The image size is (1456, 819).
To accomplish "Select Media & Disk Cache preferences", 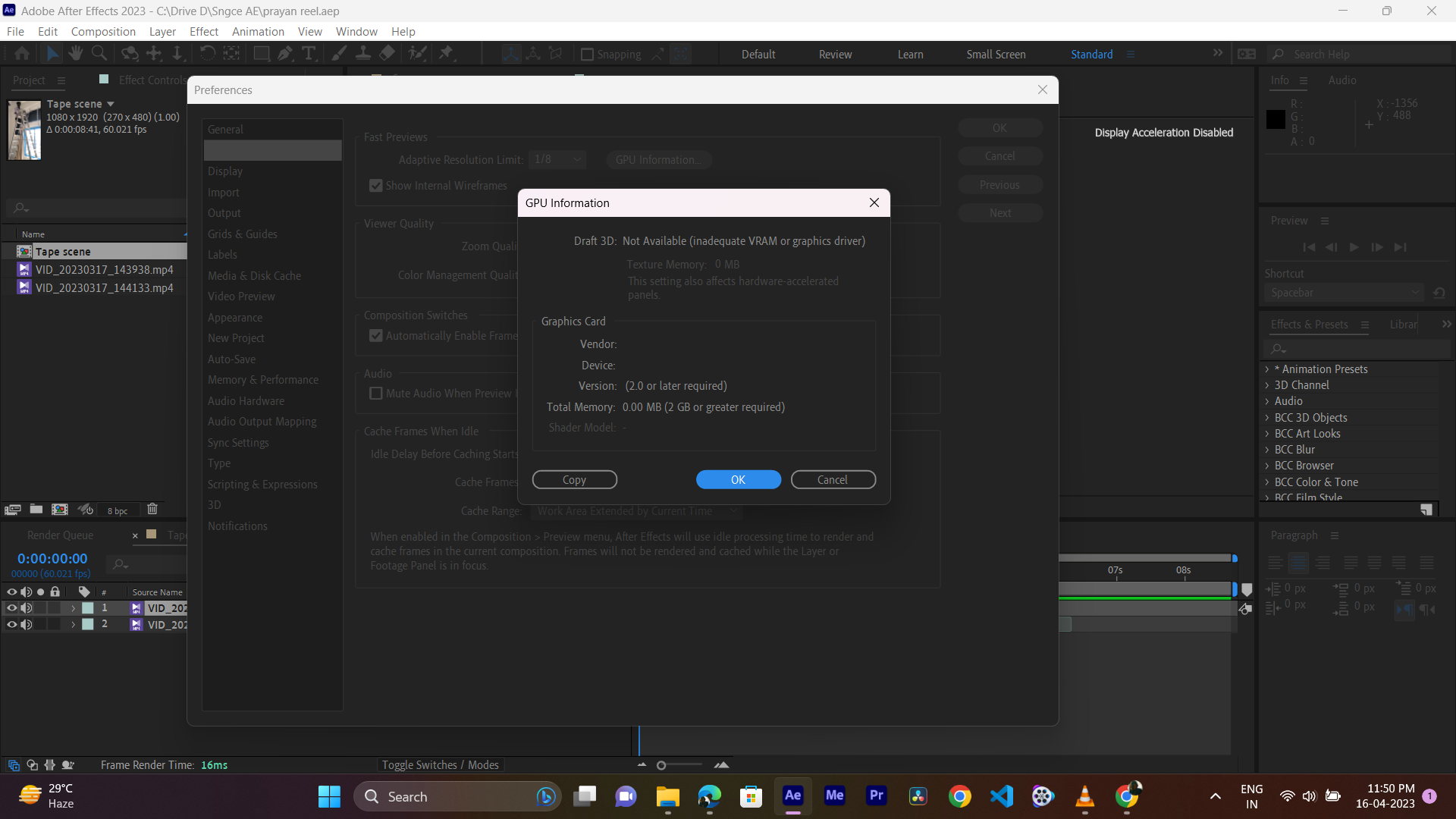I will click(254, 275).
